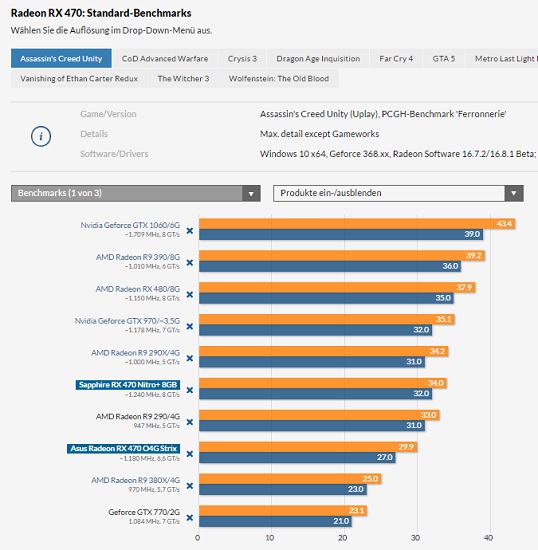The height and width of the screenshot is (550, 538).
Task: Switch to the GTA 5 tab
Action: [444, 59]
